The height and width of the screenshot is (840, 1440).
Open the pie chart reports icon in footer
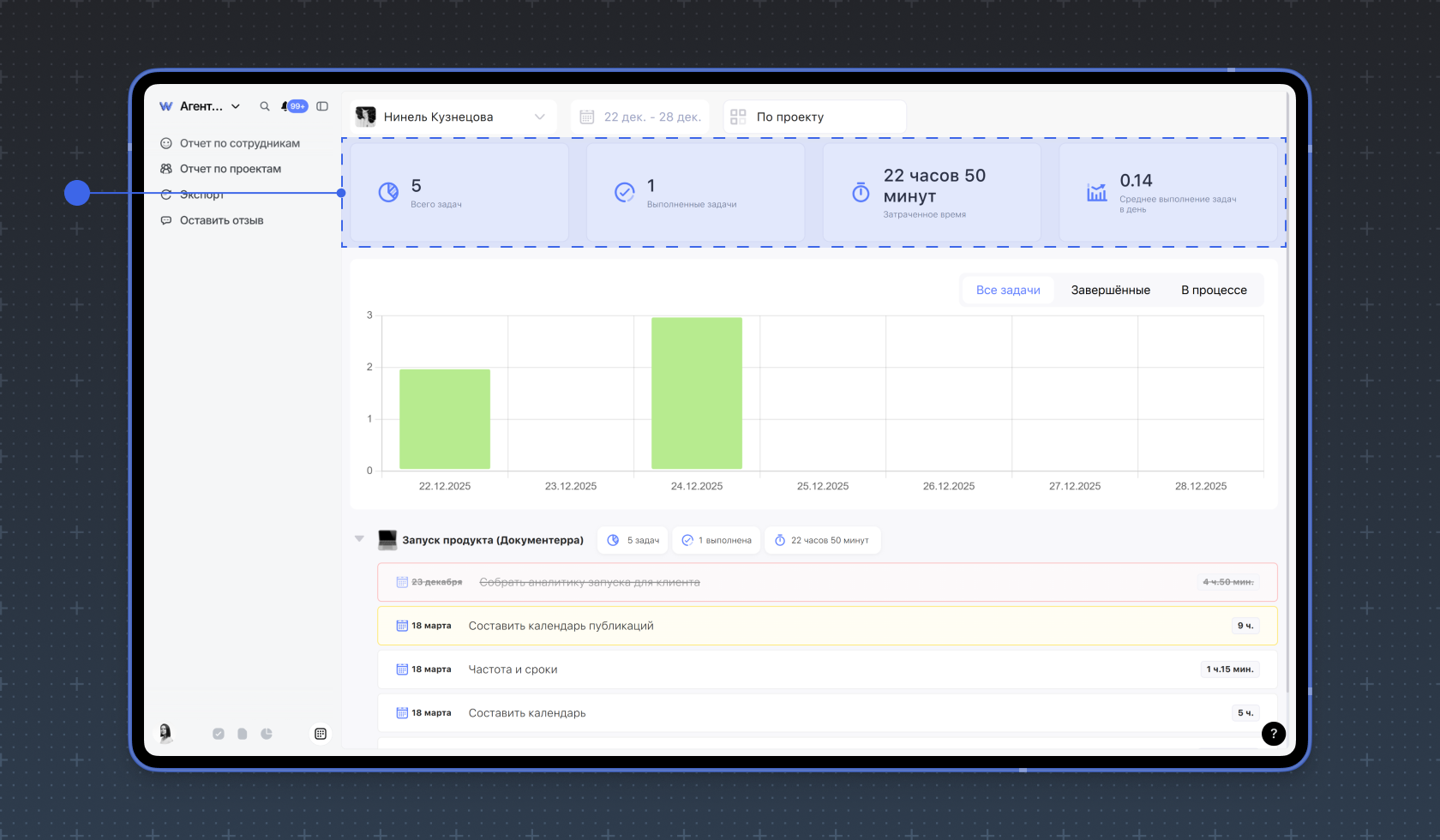click(267, 734)
